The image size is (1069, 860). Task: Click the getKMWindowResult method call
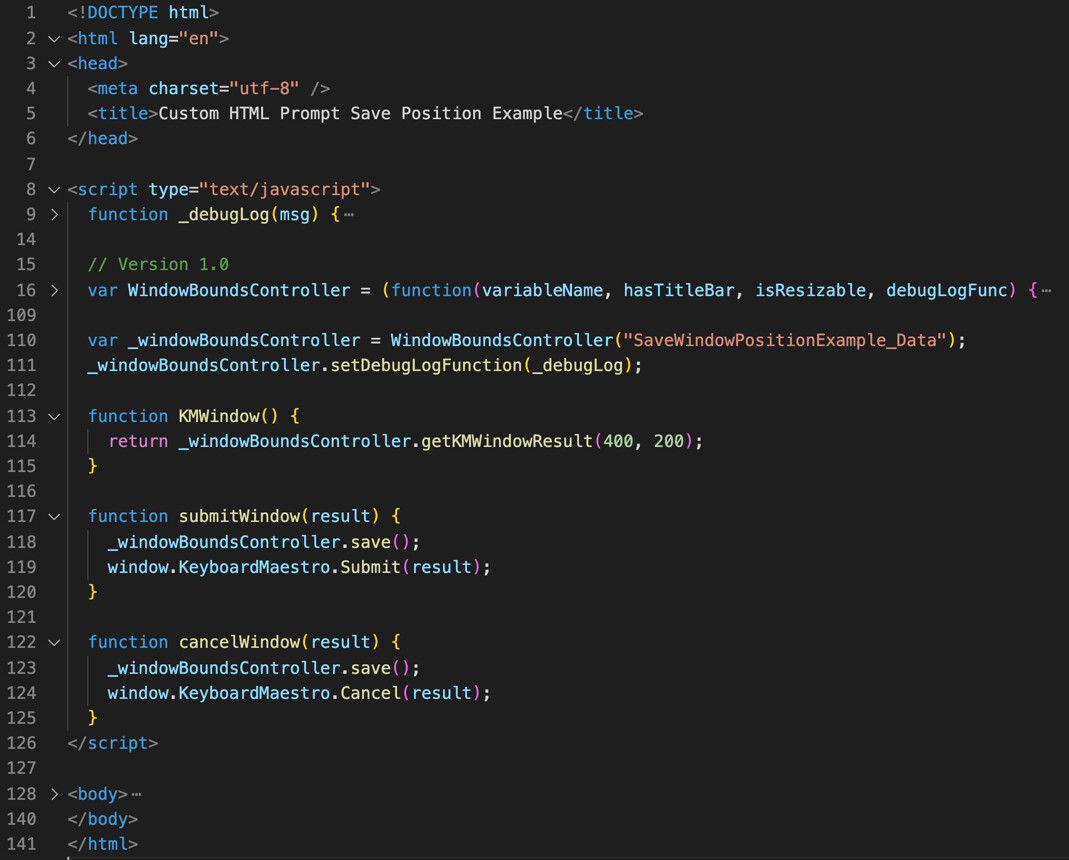(x=507, y=441)
